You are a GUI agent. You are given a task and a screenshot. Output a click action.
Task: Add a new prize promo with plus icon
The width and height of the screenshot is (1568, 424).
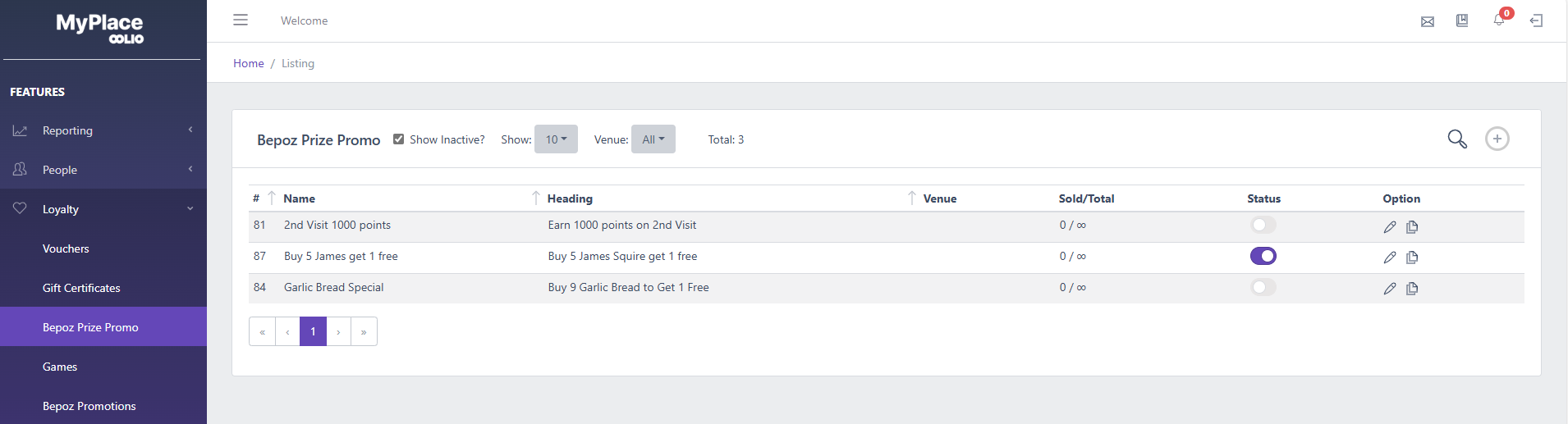(x=1497, y=139)
